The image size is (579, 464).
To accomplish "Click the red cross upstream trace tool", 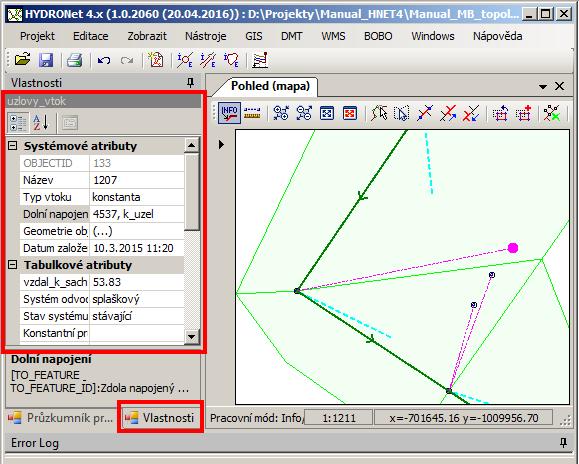I will (x=448, y=113).
